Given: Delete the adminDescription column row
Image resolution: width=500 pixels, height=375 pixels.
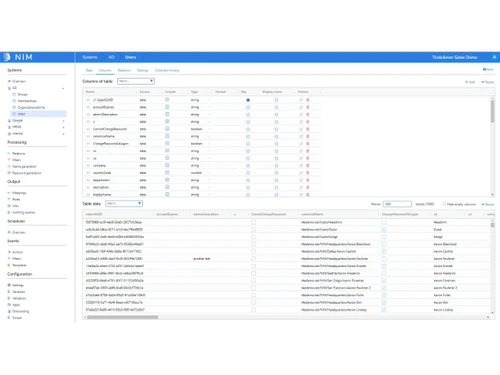Looking at the screenshot, I should point(308,115).
